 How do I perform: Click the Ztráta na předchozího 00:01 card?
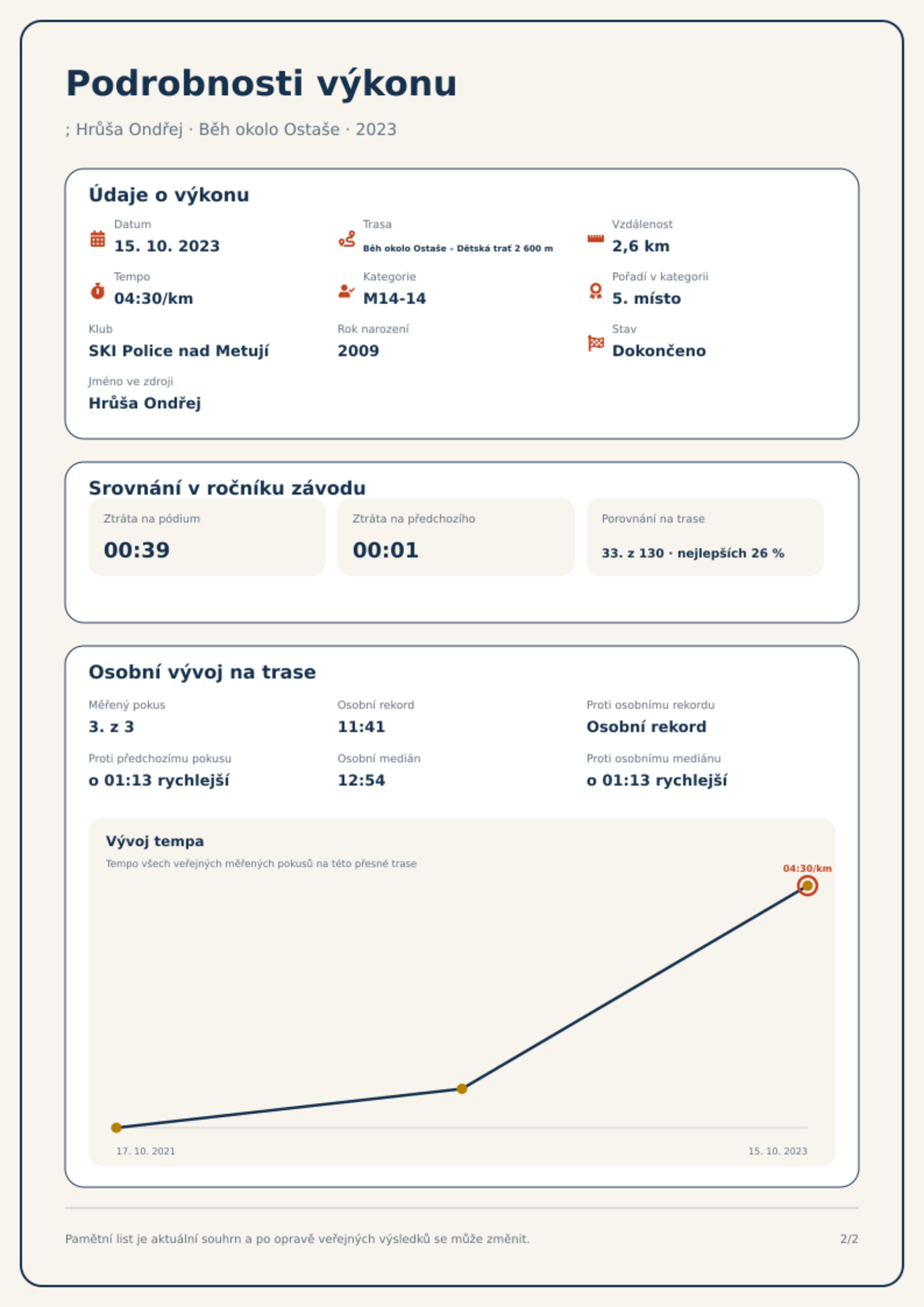tap(456, 537)
